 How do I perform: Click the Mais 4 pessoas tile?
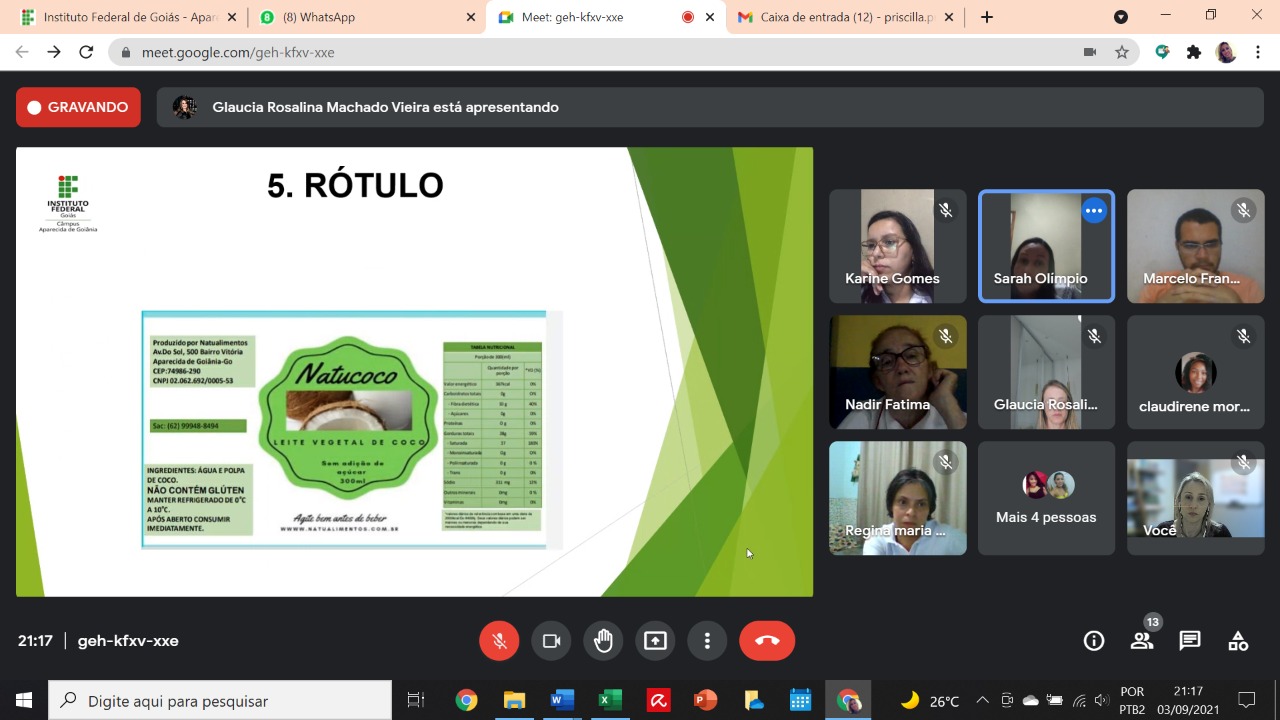coord(1046,499)
